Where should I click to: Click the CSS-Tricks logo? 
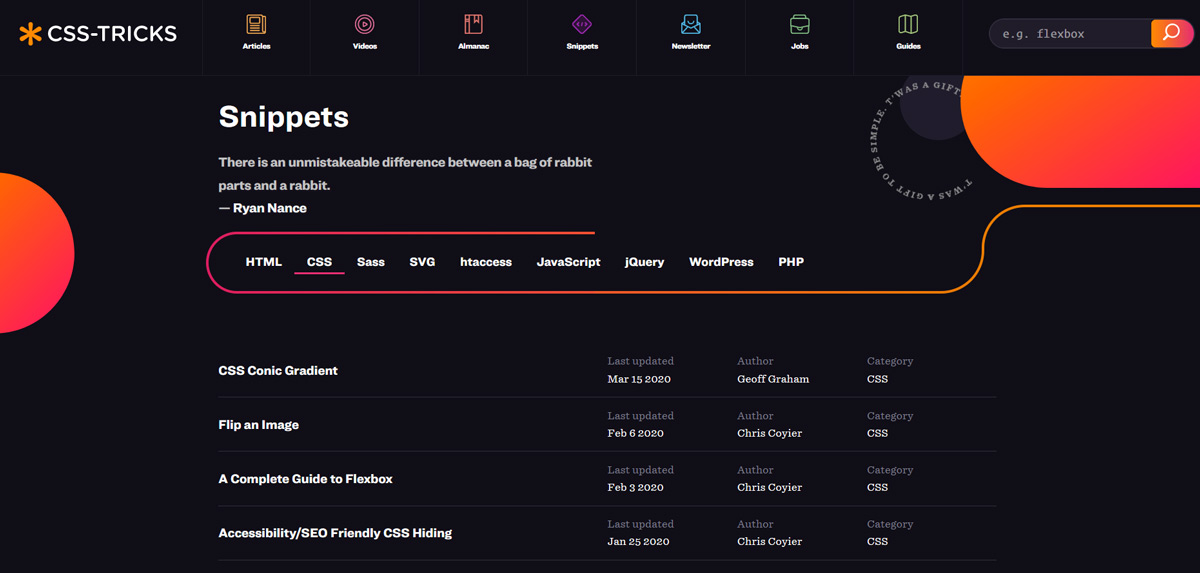pos(98,34)
